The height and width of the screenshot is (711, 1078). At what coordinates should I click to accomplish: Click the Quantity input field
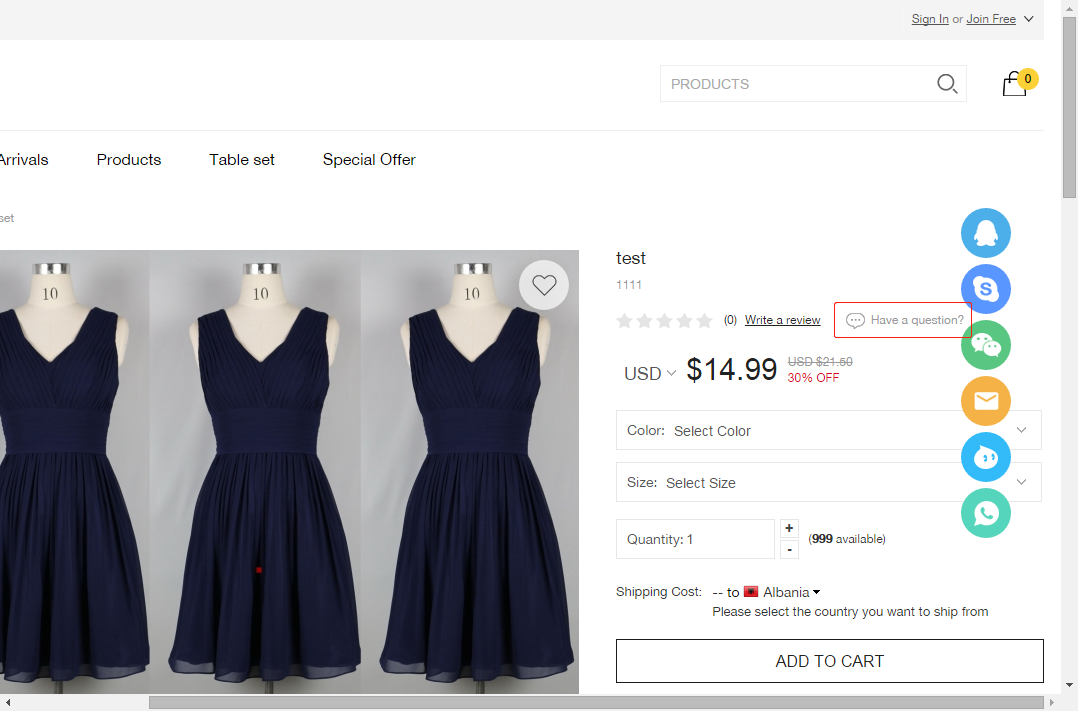[695, 539]
